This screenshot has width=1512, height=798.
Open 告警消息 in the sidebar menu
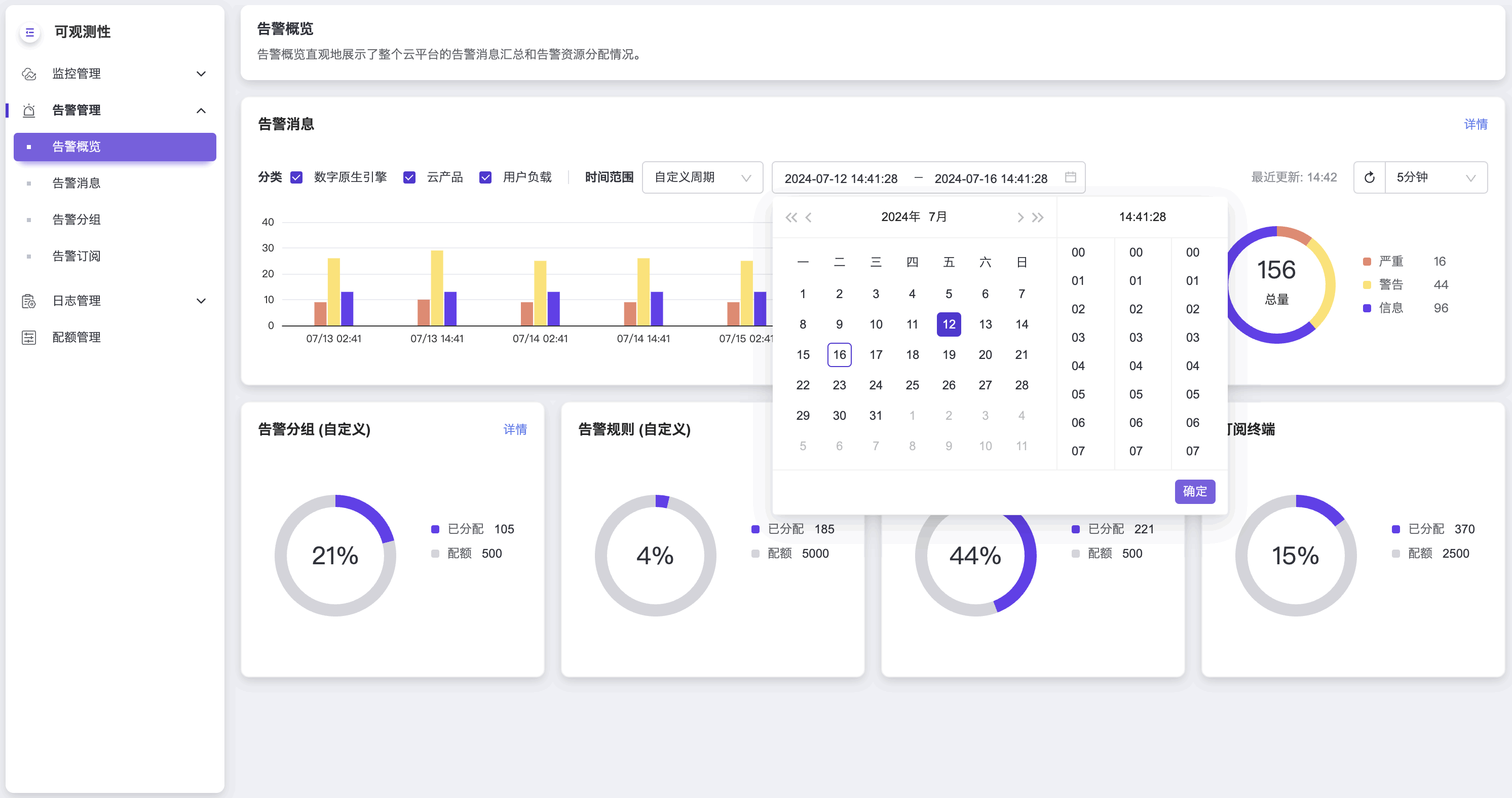coord(77,183)
